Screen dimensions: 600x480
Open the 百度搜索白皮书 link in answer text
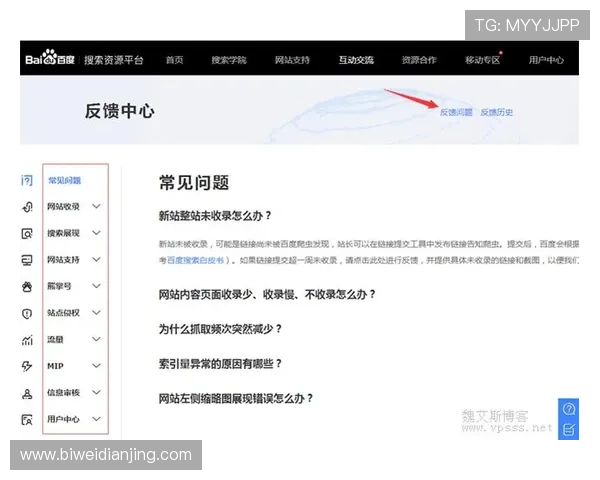coord(196,260)
